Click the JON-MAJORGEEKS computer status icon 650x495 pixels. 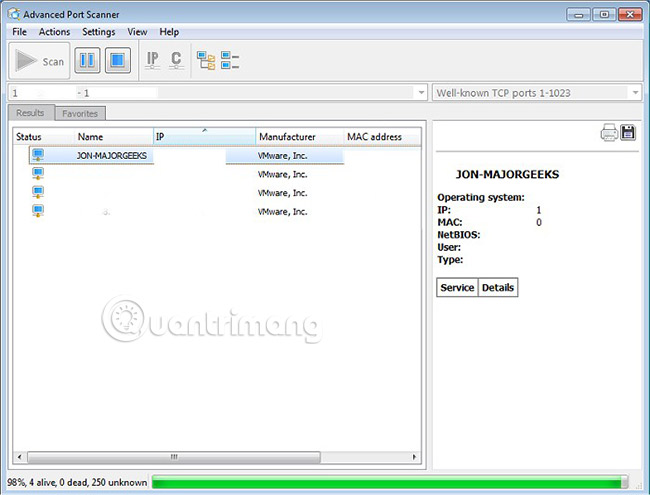38,155
